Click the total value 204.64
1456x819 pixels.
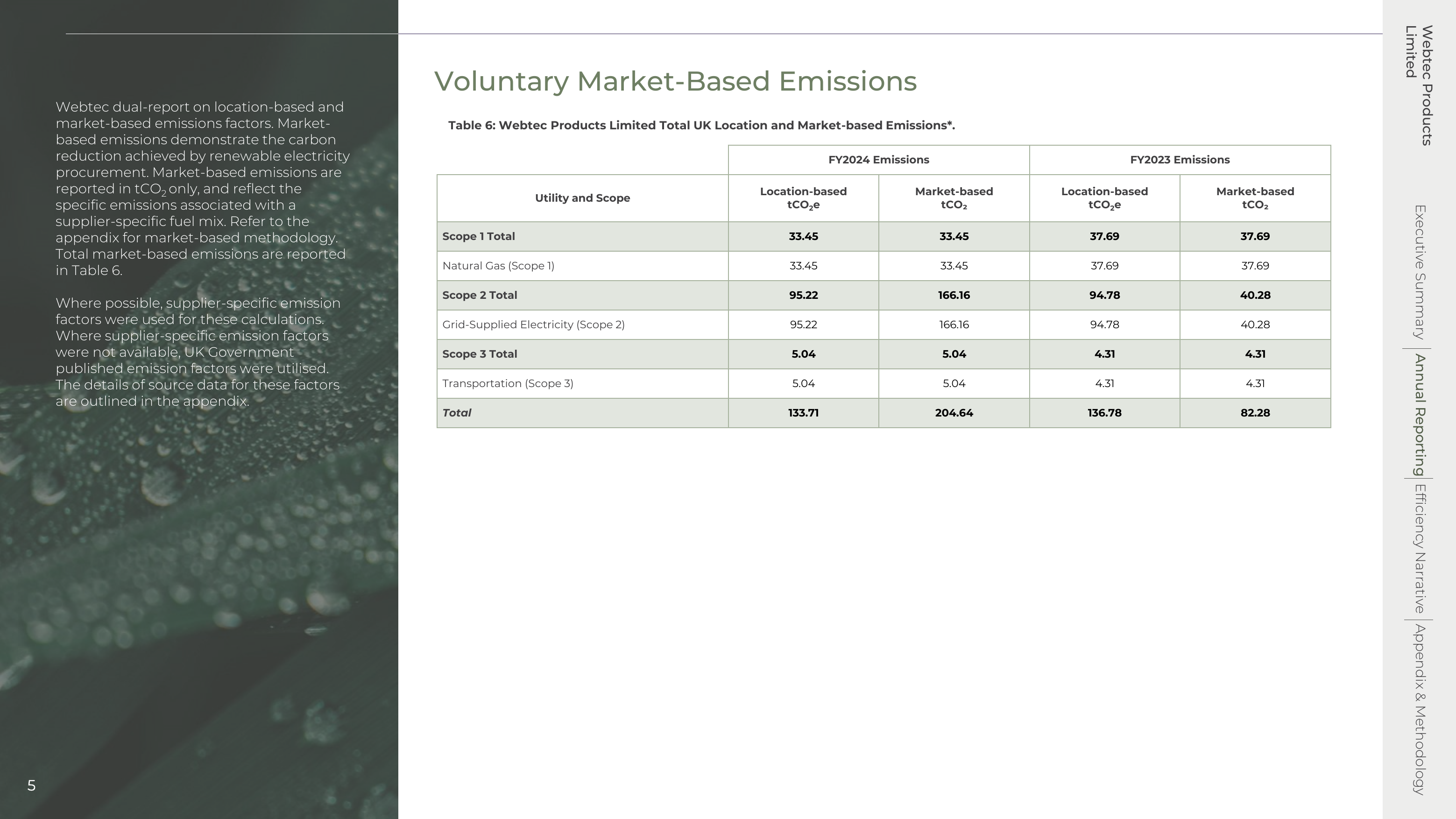(x=954, y=413)
